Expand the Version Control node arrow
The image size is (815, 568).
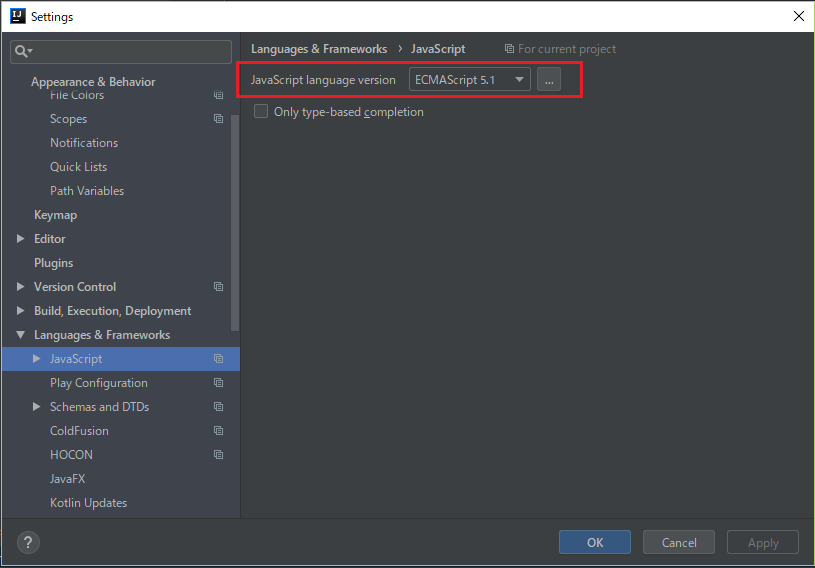click(20, 286)
